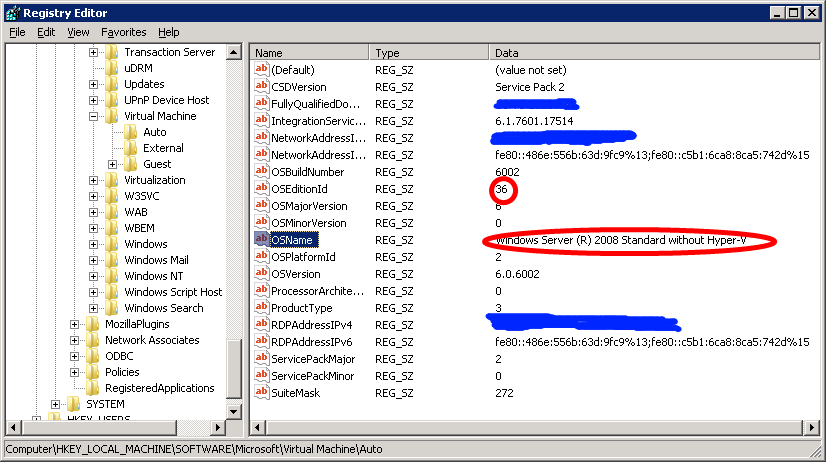Select the WAB tree item
The image size is (826, 462).
(136, 212)
